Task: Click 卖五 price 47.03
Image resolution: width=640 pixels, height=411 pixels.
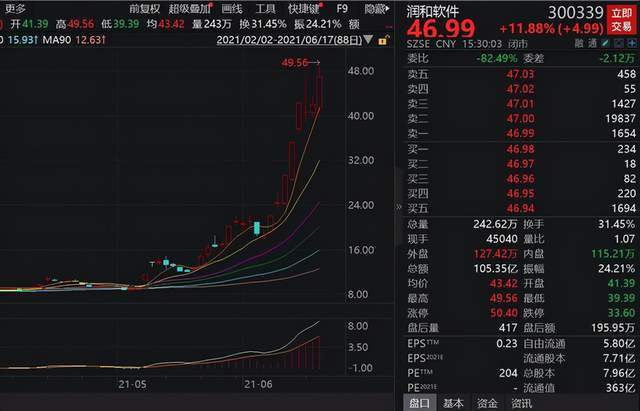Action: point(520,74)
